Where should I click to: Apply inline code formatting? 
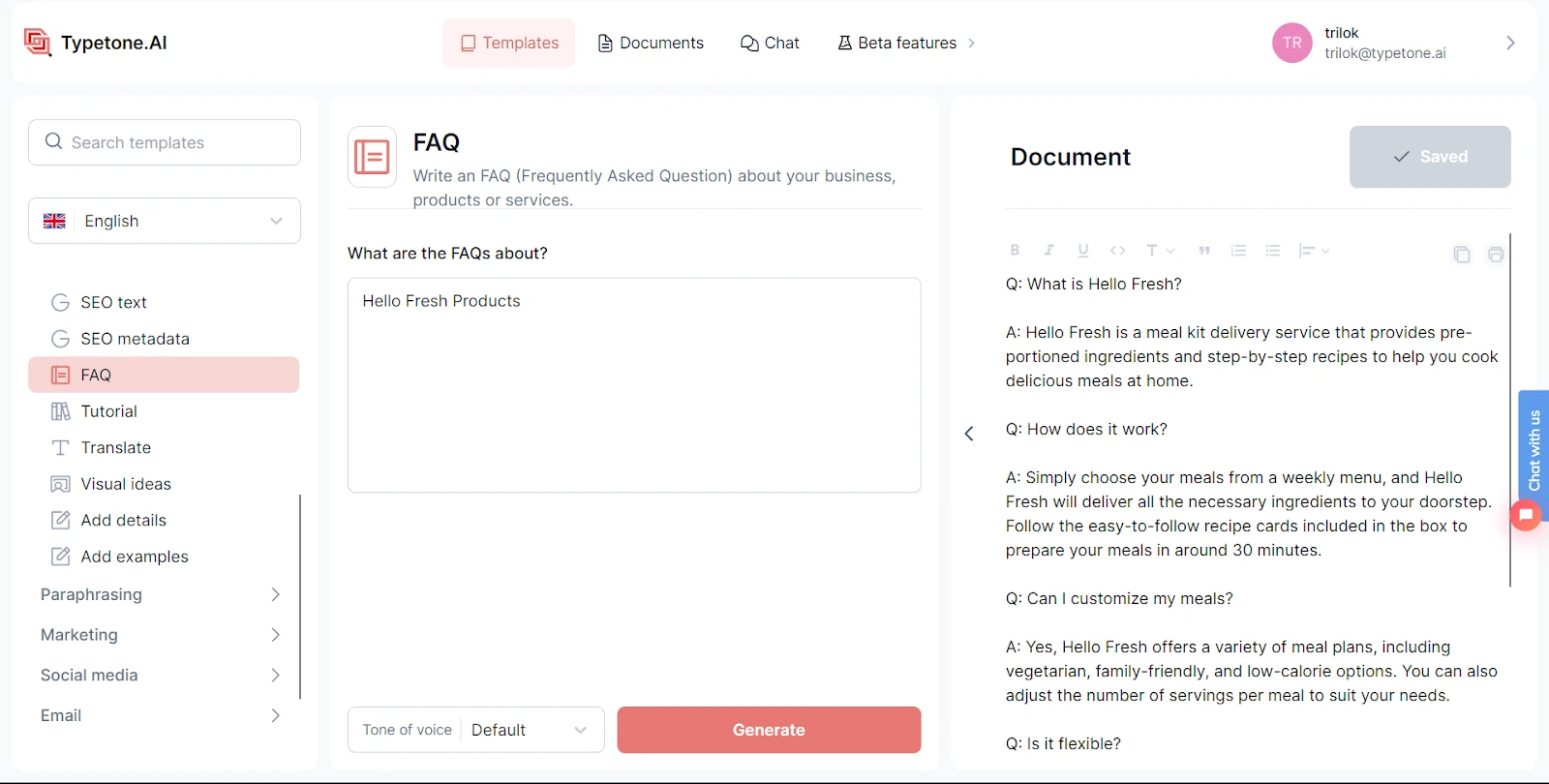tap(1117, 251)
